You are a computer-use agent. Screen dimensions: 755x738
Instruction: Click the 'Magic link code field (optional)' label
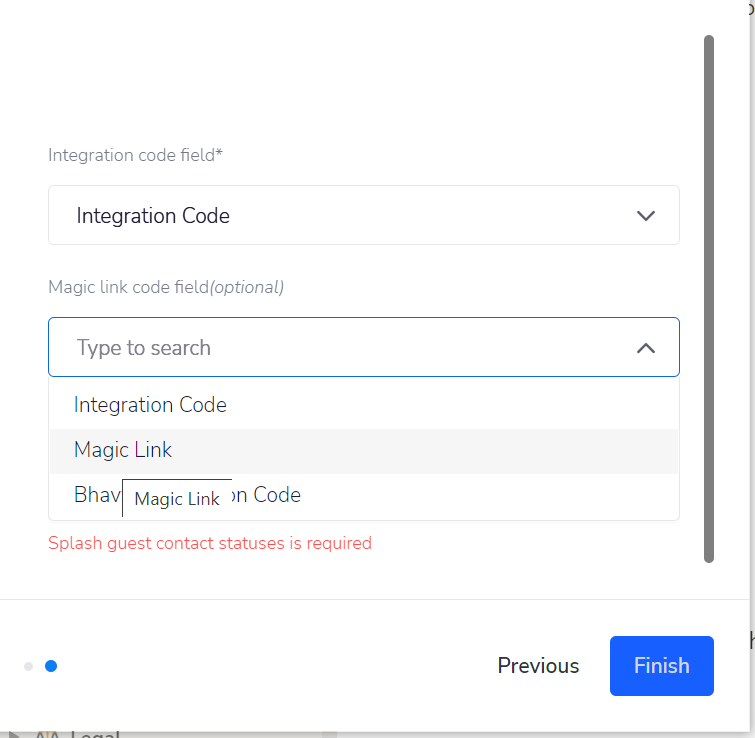coord(166,287)
